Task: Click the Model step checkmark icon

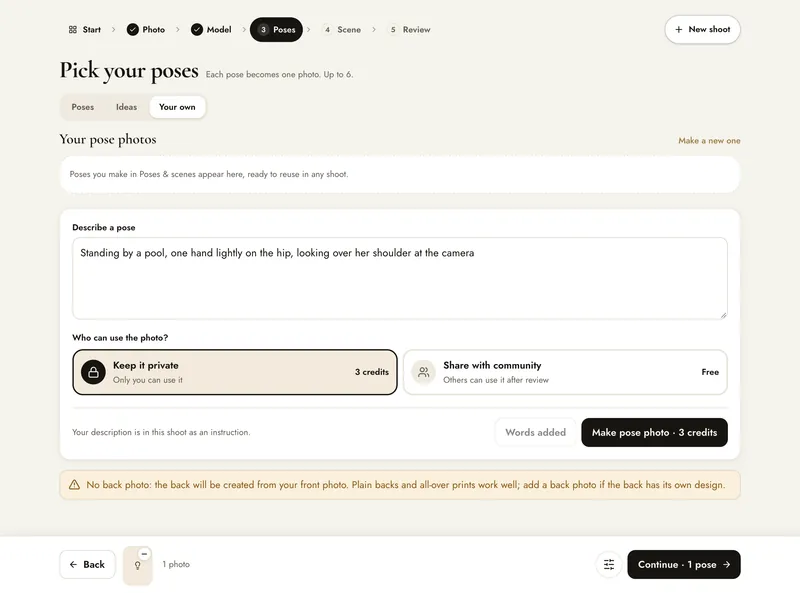Action: pos(197,30)
